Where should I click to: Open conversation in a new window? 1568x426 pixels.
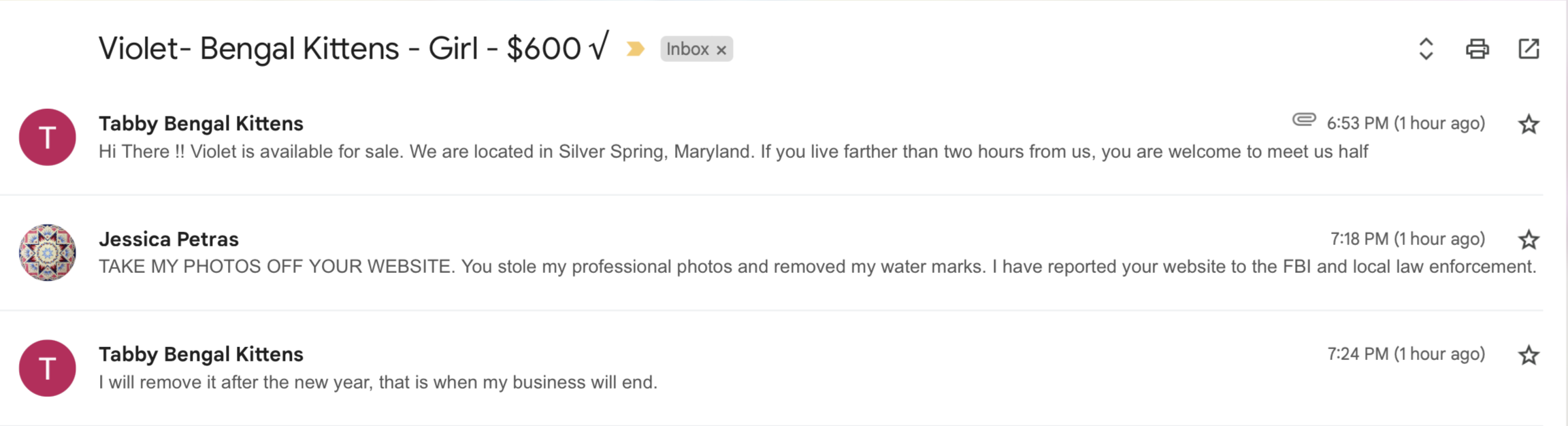(x=1529, y=49)
